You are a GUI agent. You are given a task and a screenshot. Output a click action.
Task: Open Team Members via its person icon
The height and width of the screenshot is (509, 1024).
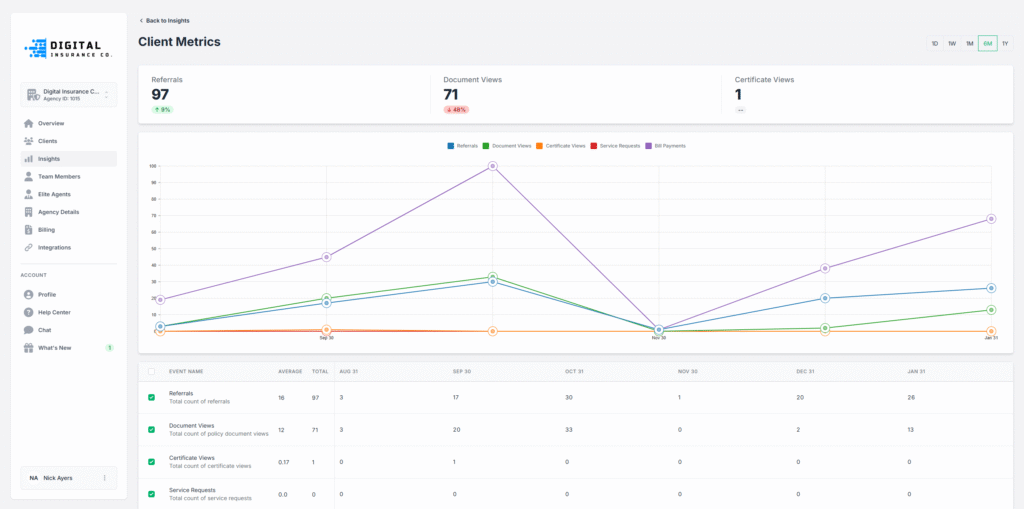click(28, 176)
